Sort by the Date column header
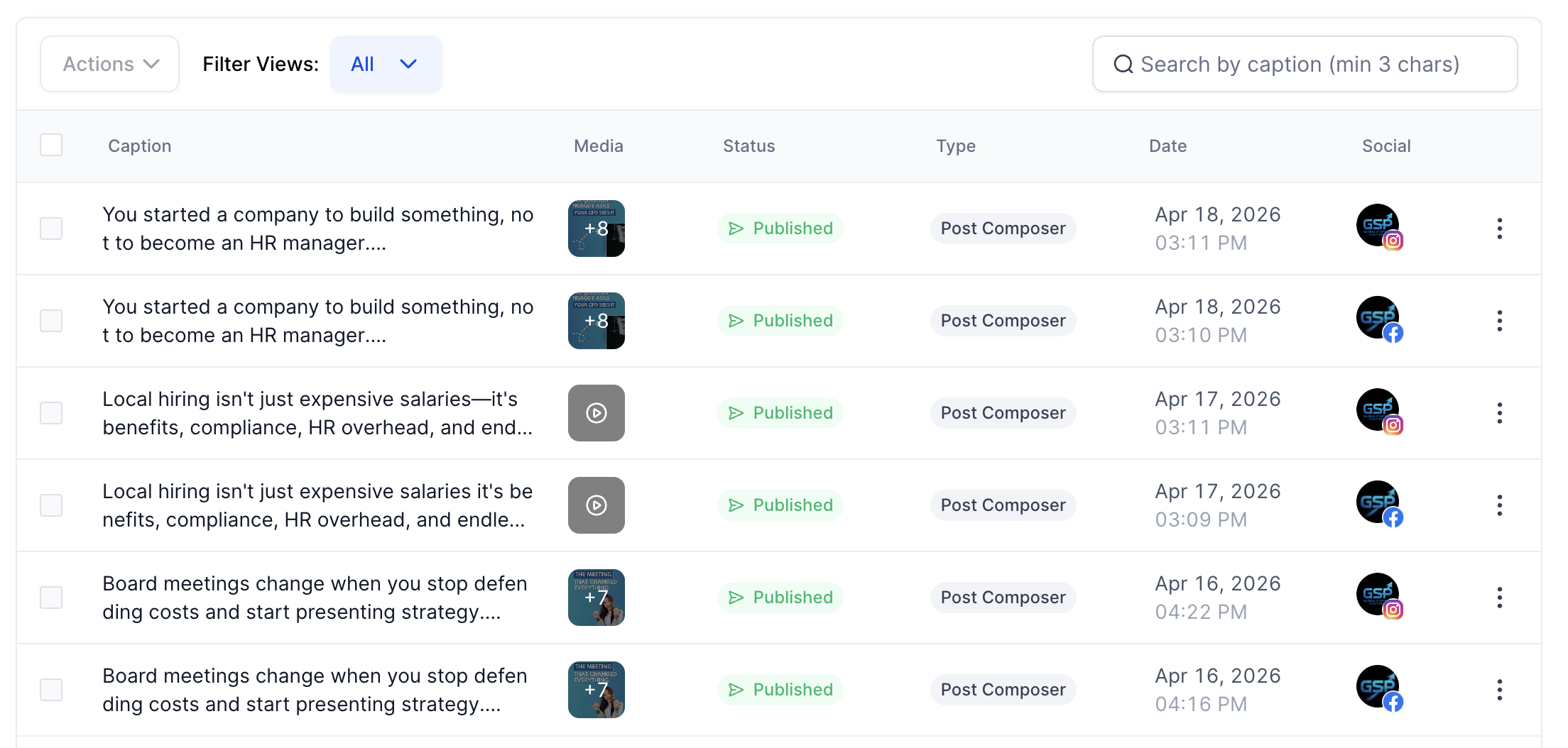 [x=1167, y=146]
